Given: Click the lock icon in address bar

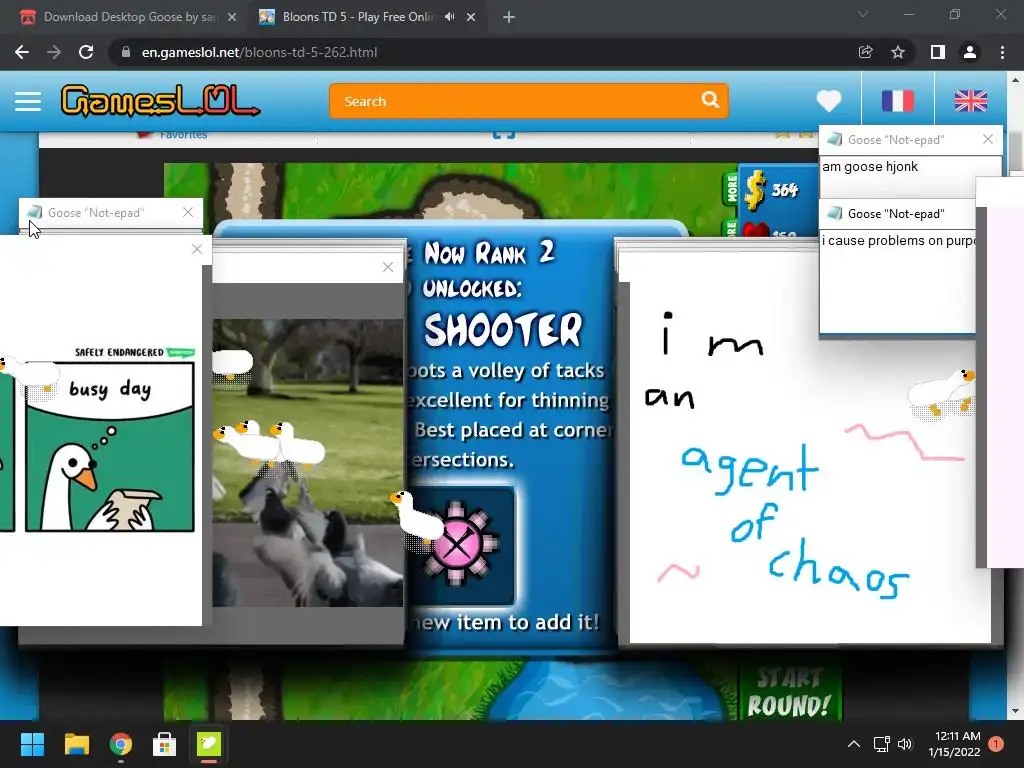Looking at the screenshot, I should (126, 52).
